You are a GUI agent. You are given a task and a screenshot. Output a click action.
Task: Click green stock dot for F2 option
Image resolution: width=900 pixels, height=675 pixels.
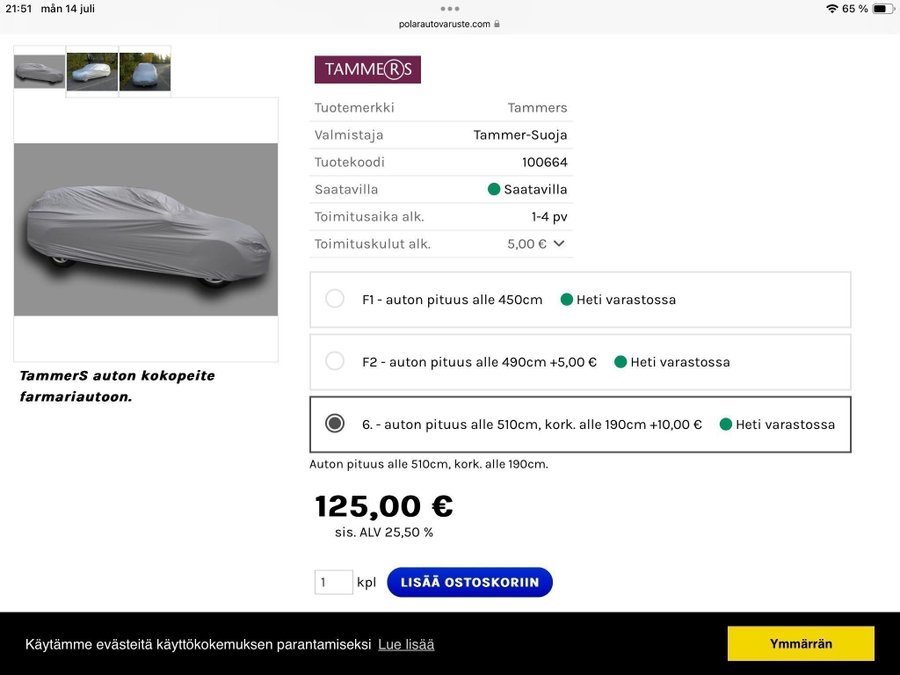click(620, 362)
